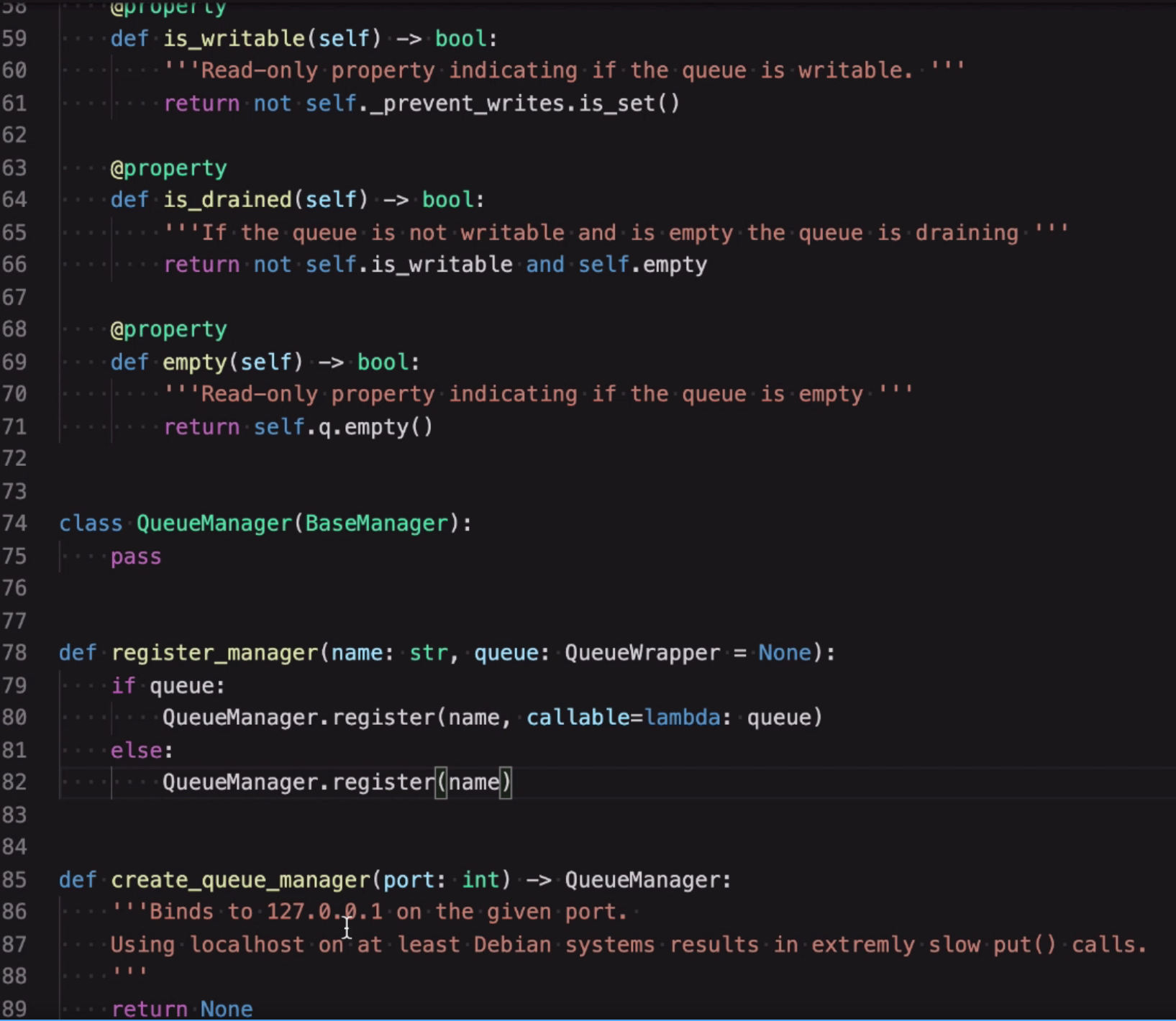Click the 'QueueManager' class name on line 74
Screen dimensions: 1176x1021
[x=214, y=523]
